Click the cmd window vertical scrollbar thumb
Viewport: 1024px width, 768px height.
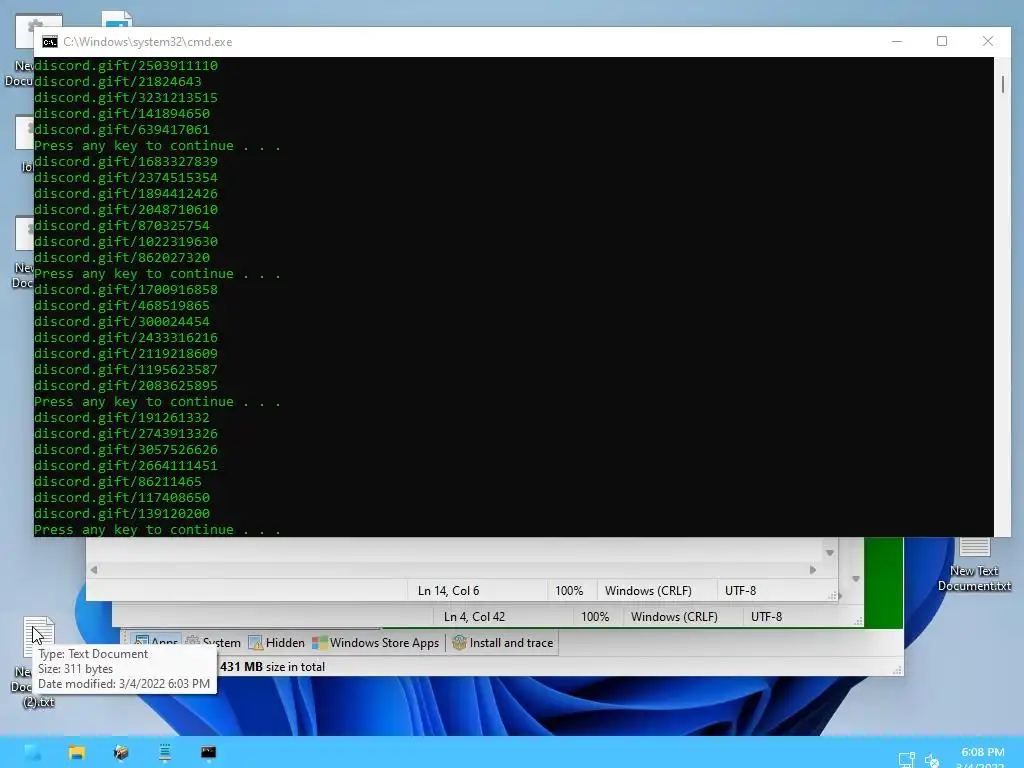[x=1002, y=84]
